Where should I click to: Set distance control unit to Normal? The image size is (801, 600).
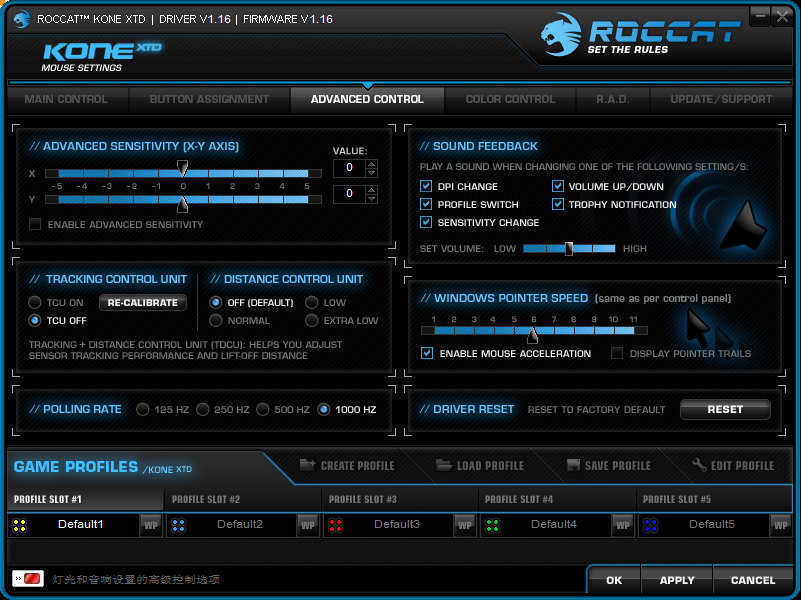pyautogui.click(x=216, y=320)
